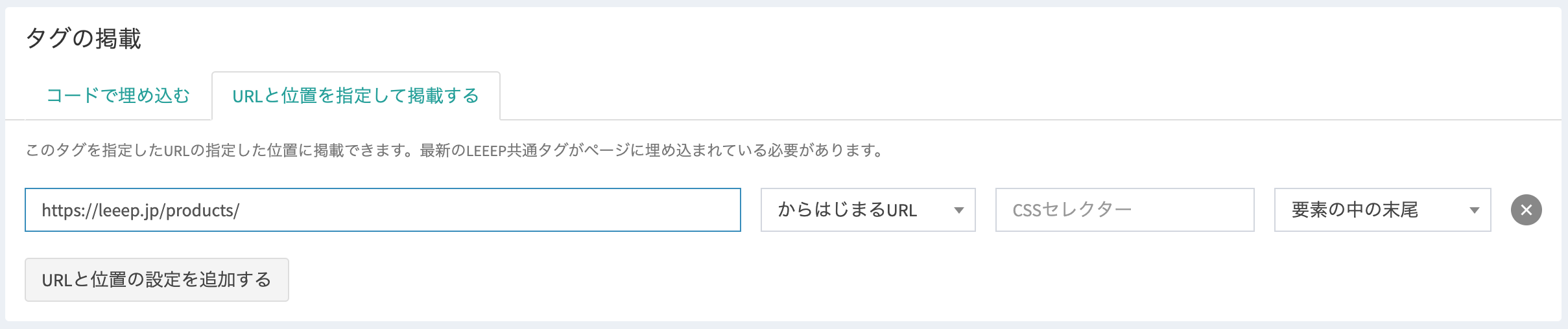Screen dimensions: 1568x329
Task: Change the insert position from 要素の中の末尾
Action: (1382, 210)
